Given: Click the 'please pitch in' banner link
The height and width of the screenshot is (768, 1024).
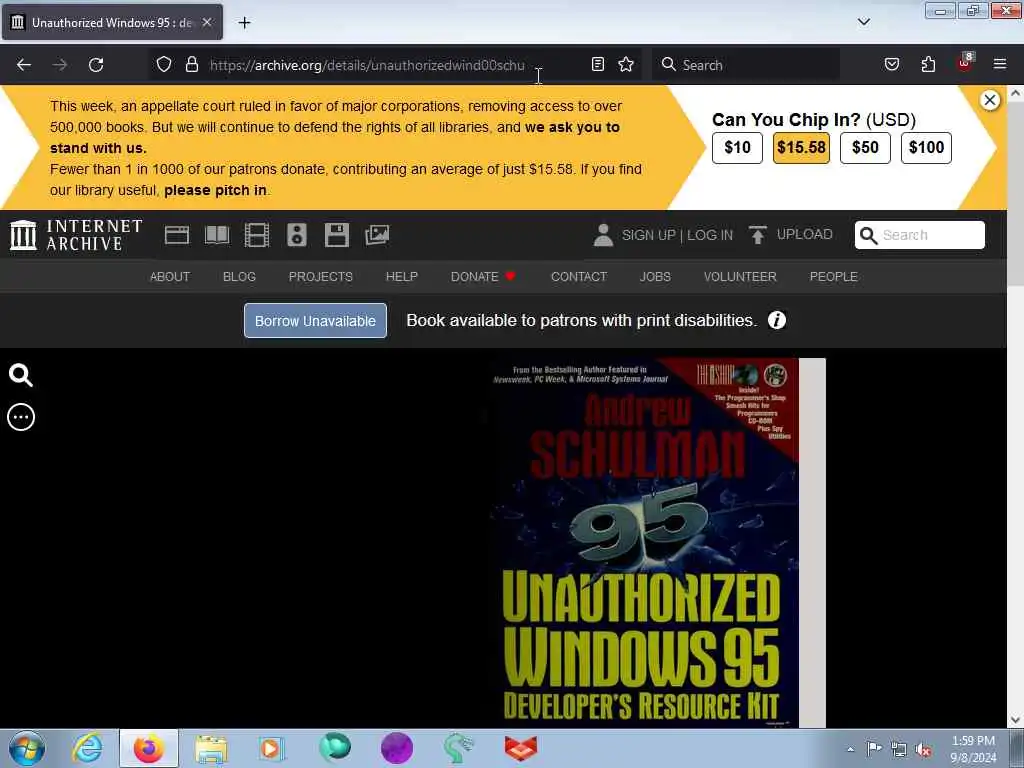Looking at the screenshot, I should (x=215, y=190).
